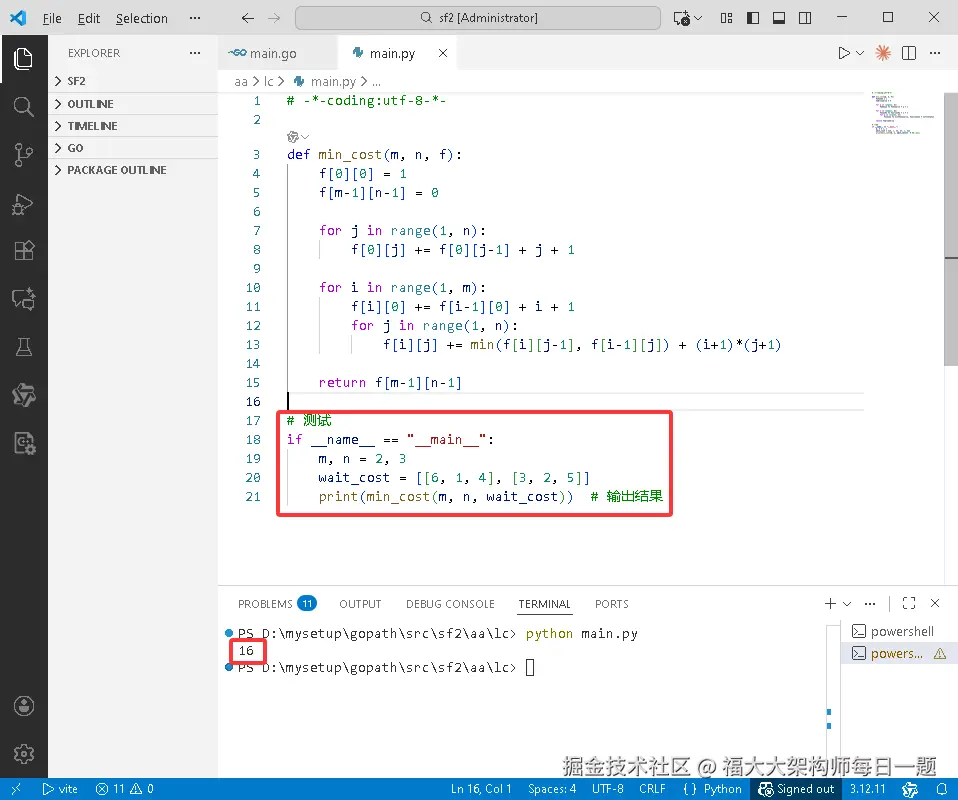The width and height of the screenshot is (958, 800).
Task: Close the main.py tab
Action: pyautogui.click(x=443, y=53)
